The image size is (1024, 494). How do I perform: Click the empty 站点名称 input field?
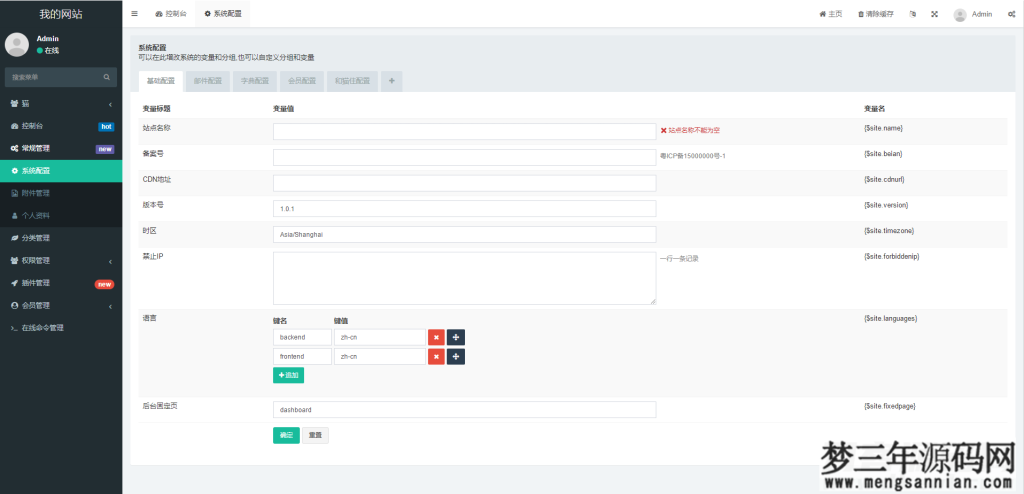(x=464, y=130)
